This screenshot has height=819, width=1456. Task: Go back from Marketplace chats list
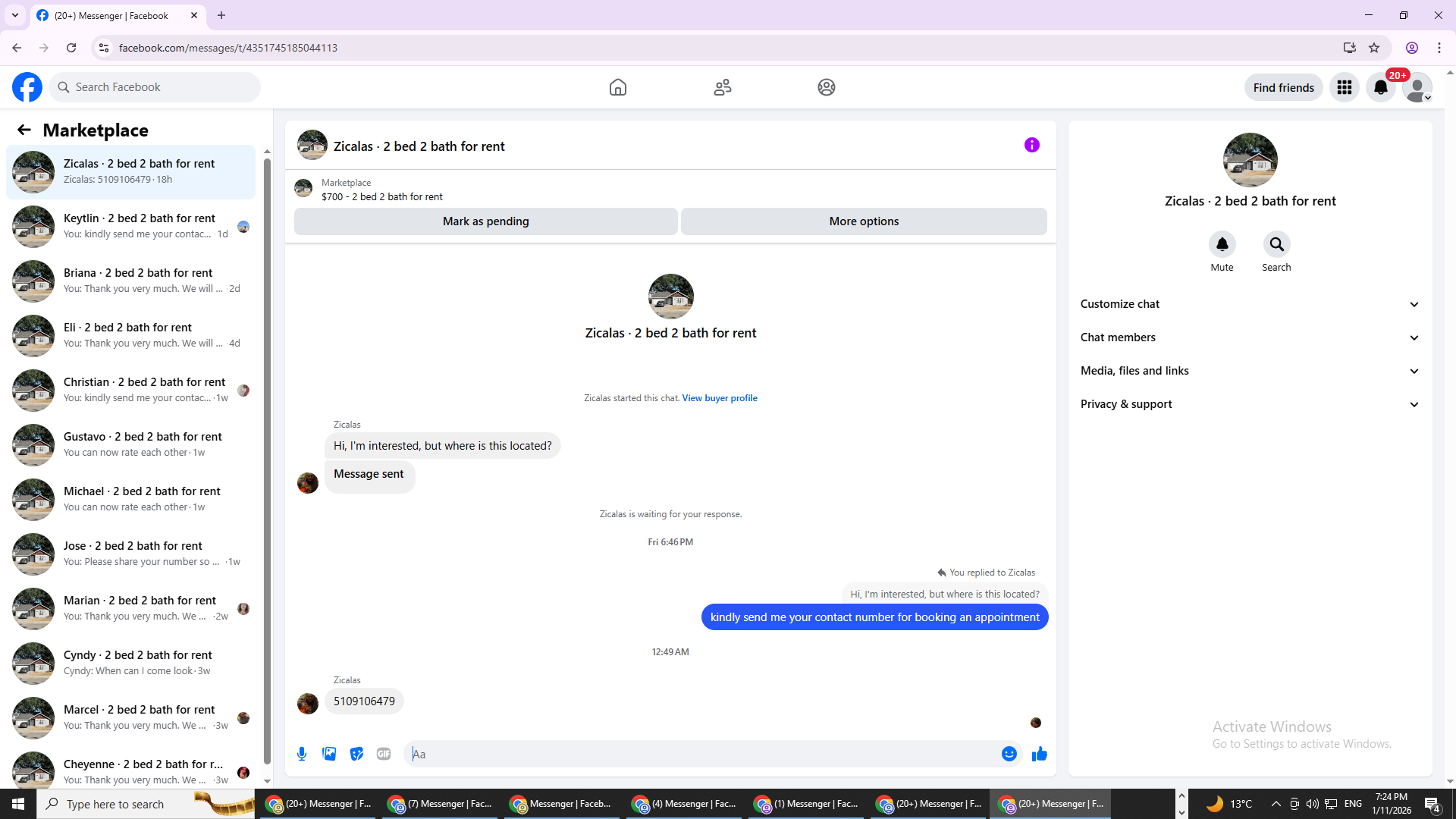pos(24,130)
